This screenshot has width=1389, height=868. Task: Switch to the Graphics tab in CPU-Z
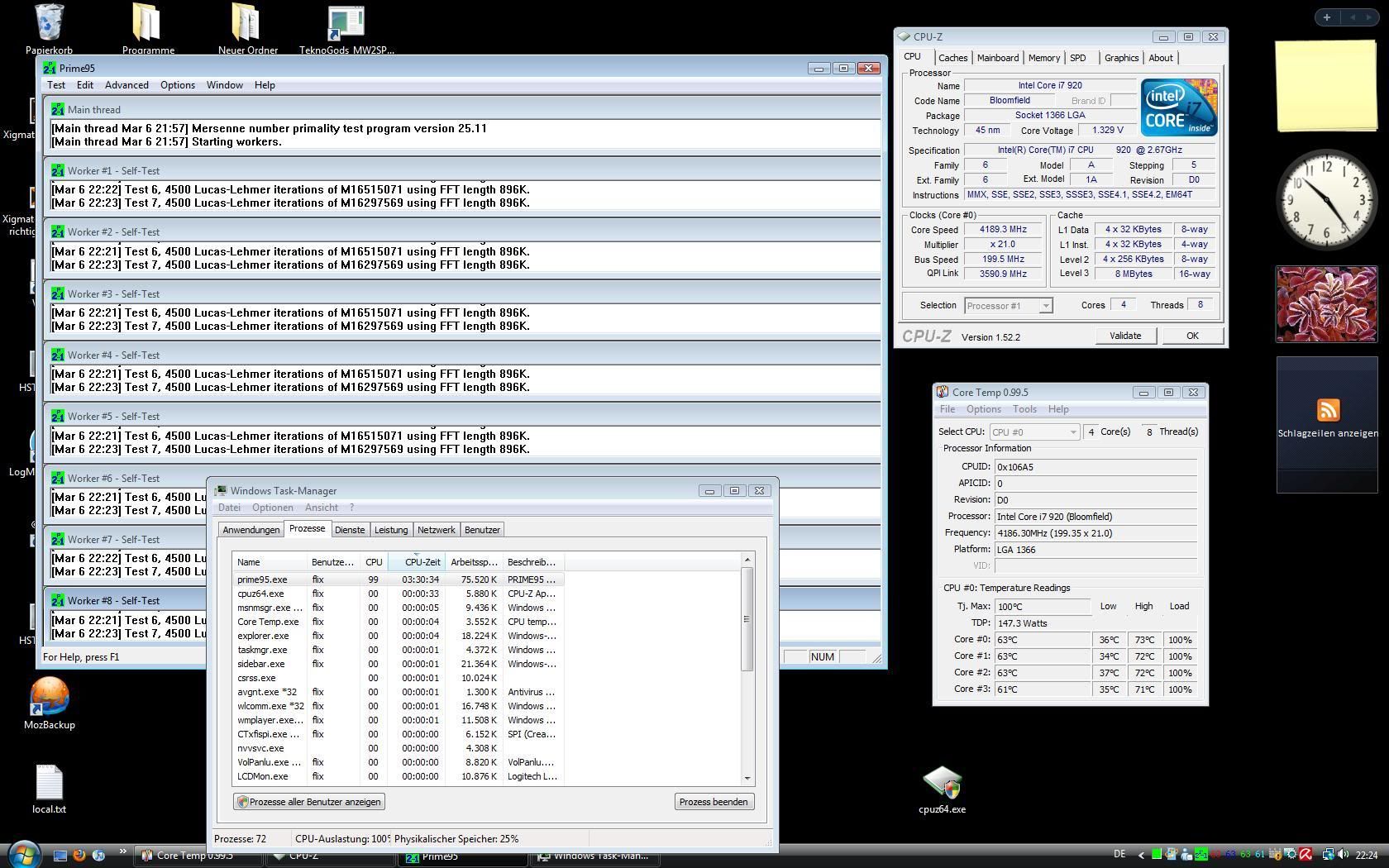pyautogui.click(x=1122, y=58)
